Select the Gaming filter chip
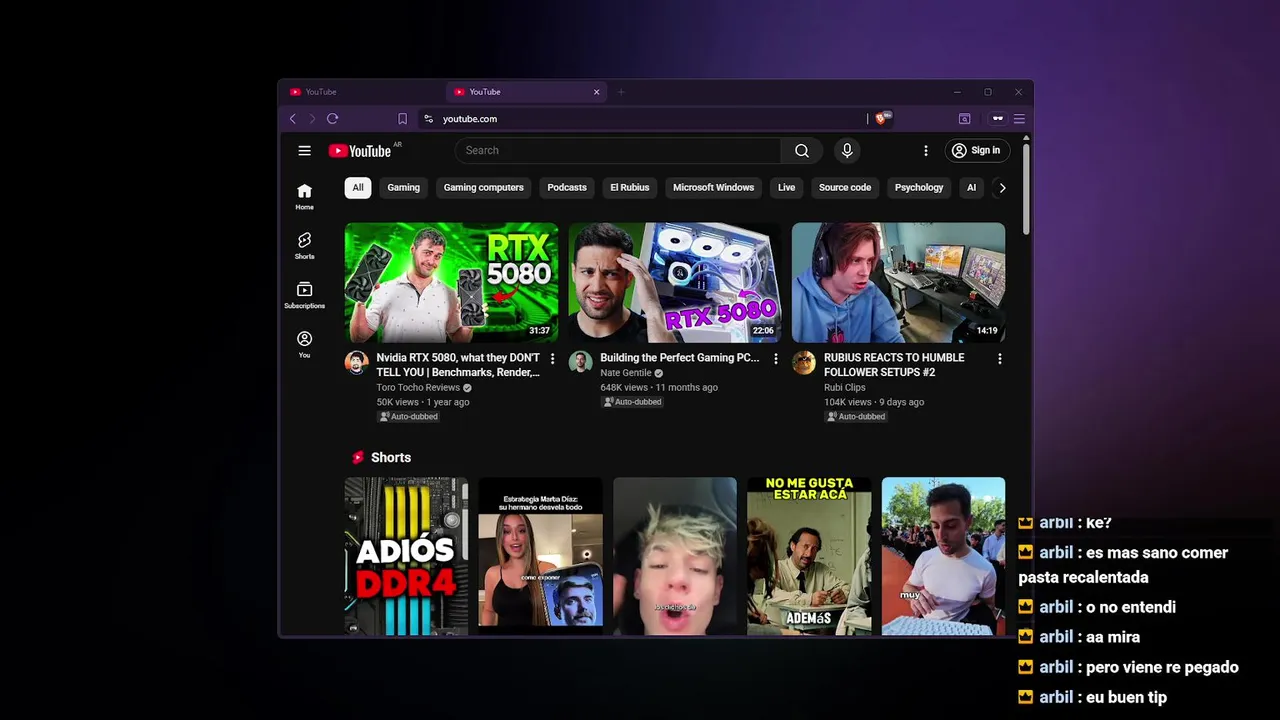Viewport: 1280px width, 720px height. point(404,188)
